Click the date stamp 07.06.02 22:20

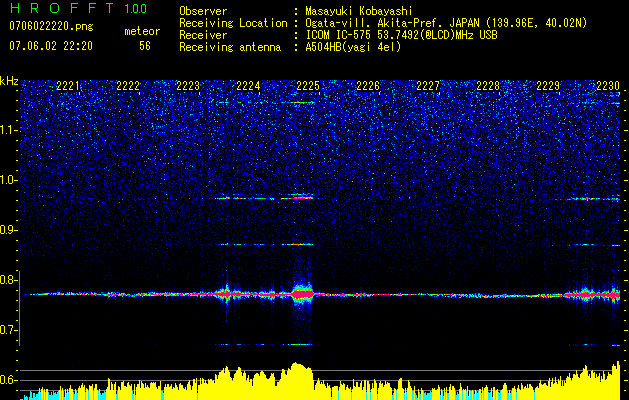click(51, 46)
